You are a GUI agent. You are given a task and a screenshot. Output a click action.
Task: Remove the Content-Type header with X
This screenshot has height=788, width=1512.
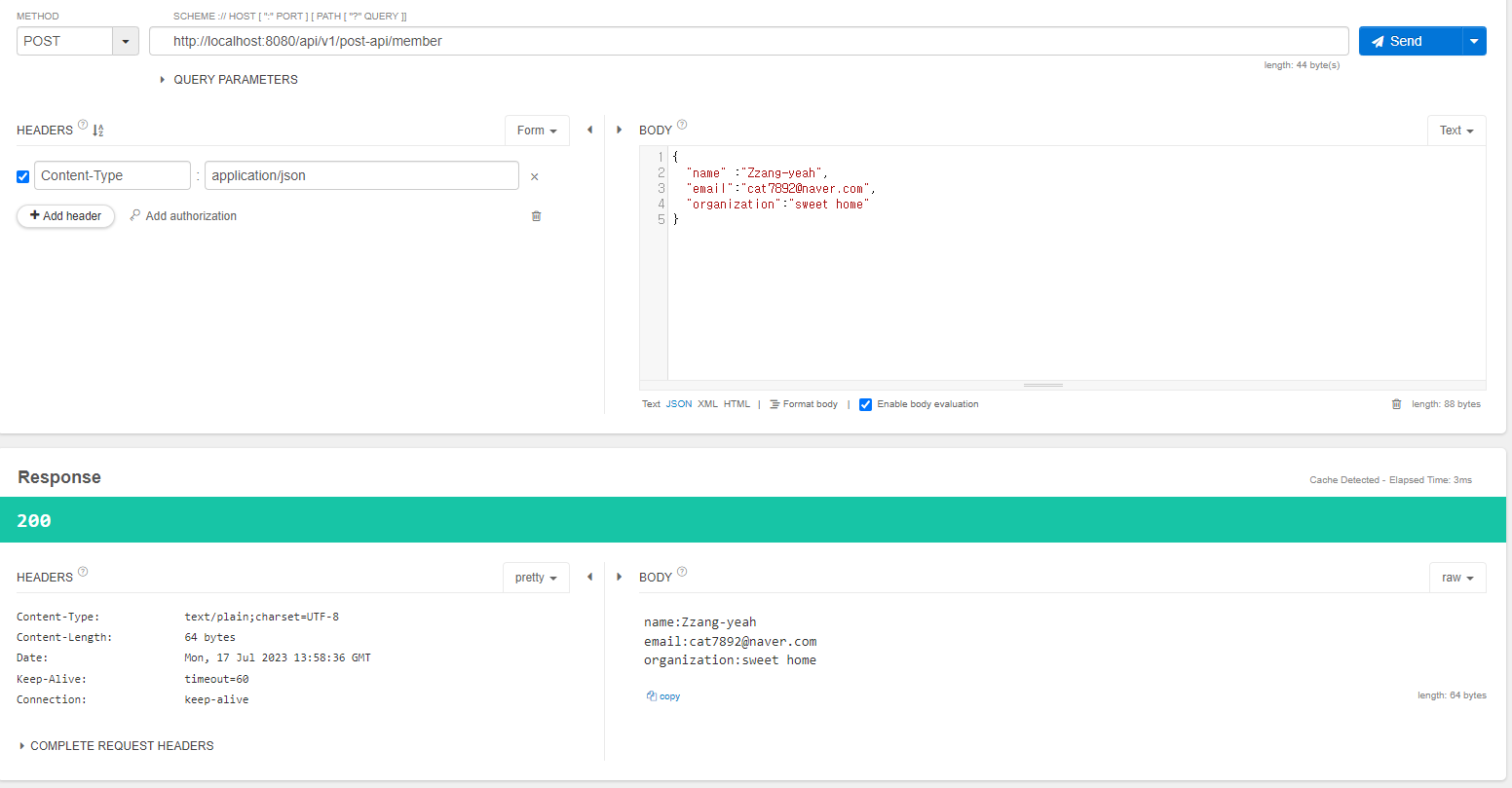tap(534, 177)
